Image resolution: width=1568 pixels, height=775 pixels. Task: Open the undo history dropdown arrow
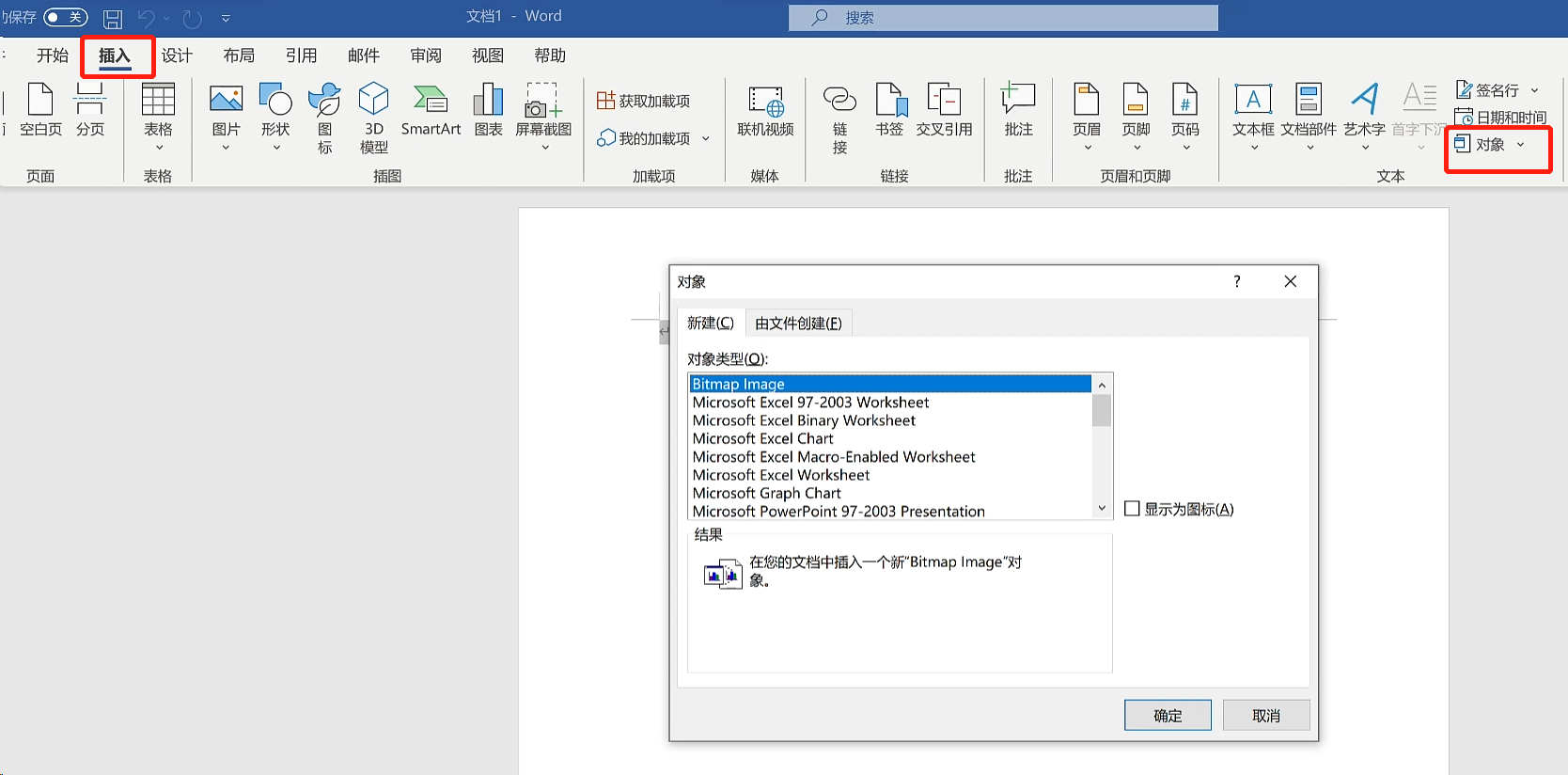[x=166, y=18]
